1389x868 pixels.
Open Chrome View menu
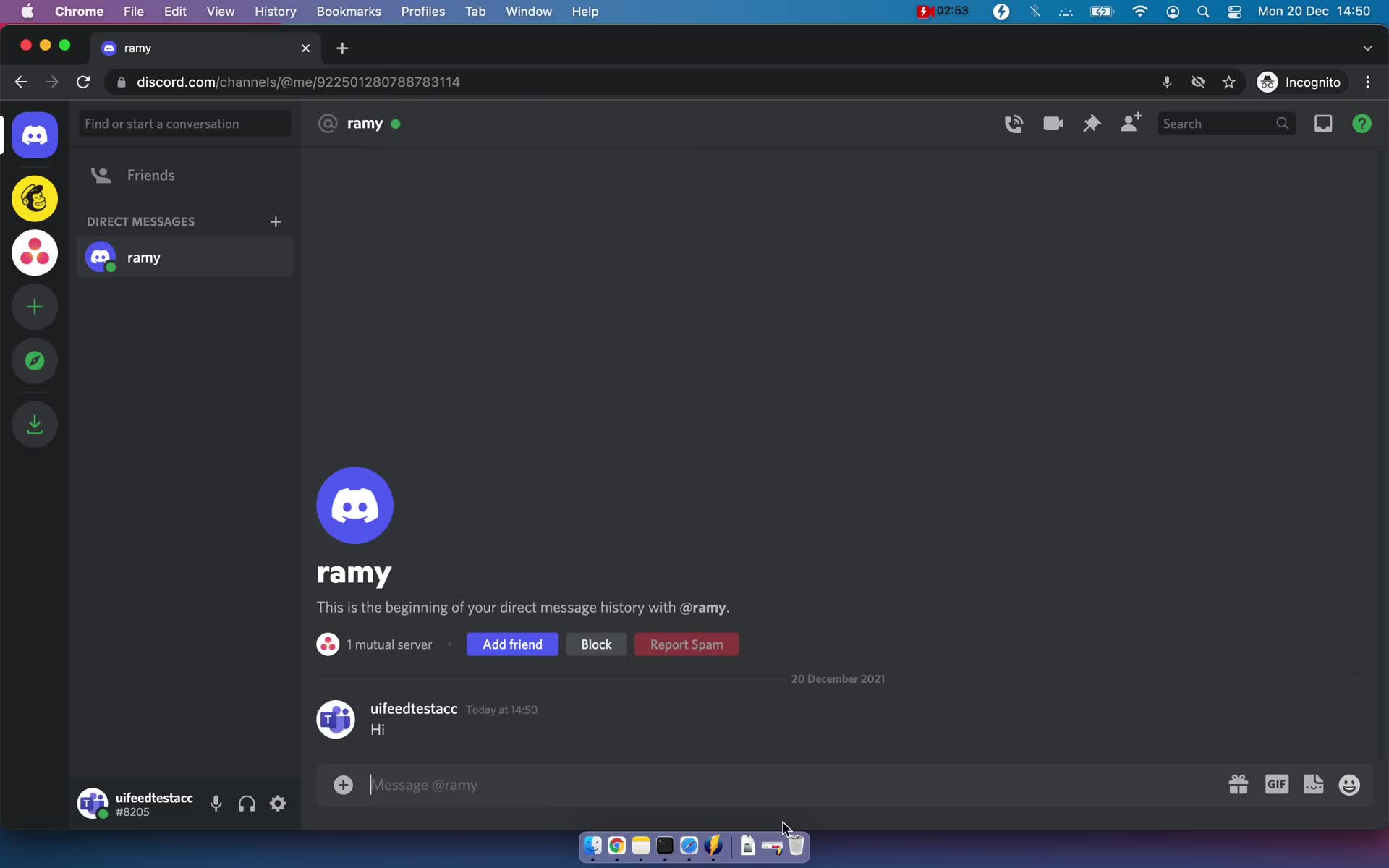[220, 12]
